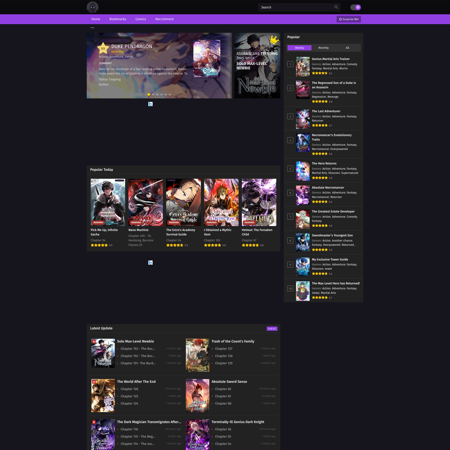
Task: Click star rating of Absolute Necromancer
Action: click(x=320, y=202)
